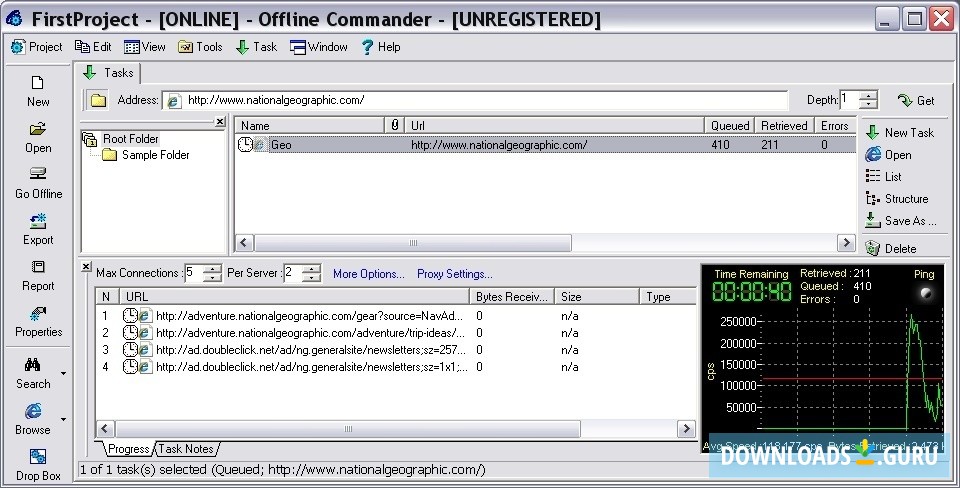Image resolution: width=960 pixels, height=488 pixels.
Task: Sort tasks by Retrieved column header
Action: [x=784, y=125]
